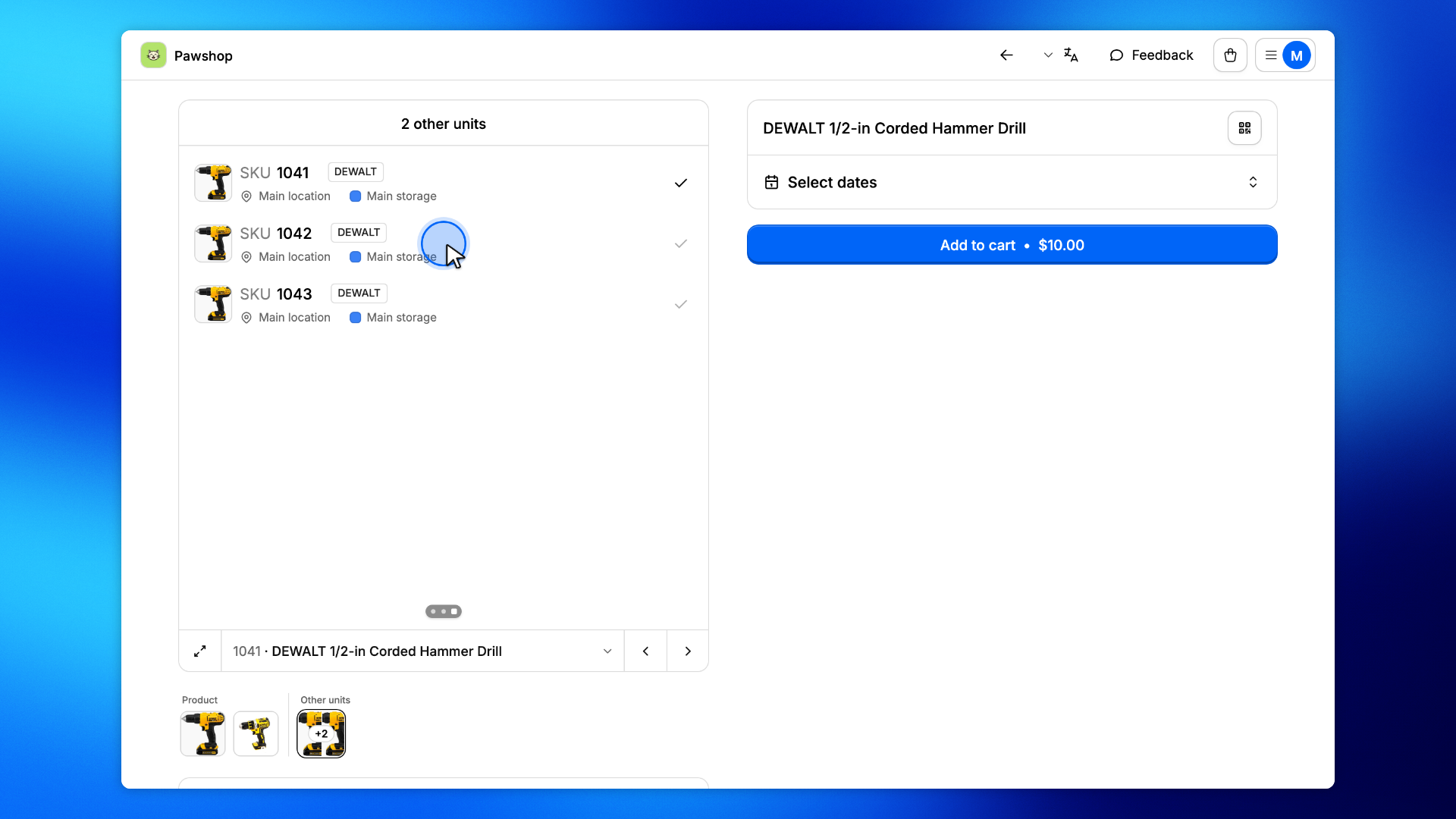Click the DEWALT tag on SKU 1042
This screenshot has height=819, width=1456.
point(359,233)
